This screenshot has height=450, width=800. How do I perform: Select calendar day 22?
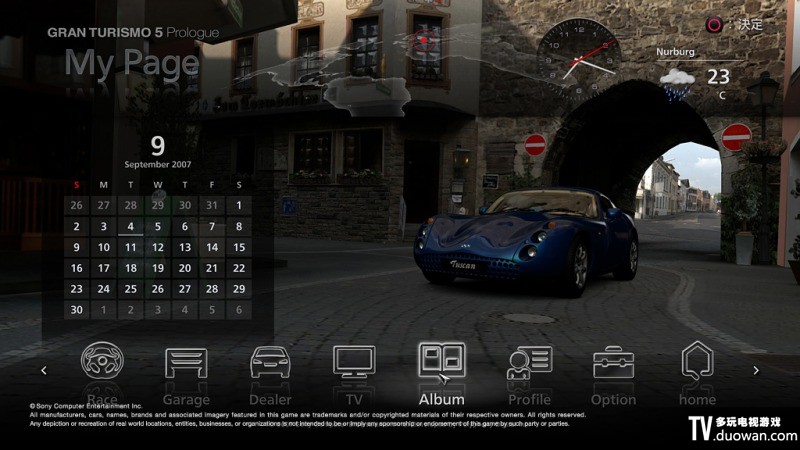click(239, 268)
